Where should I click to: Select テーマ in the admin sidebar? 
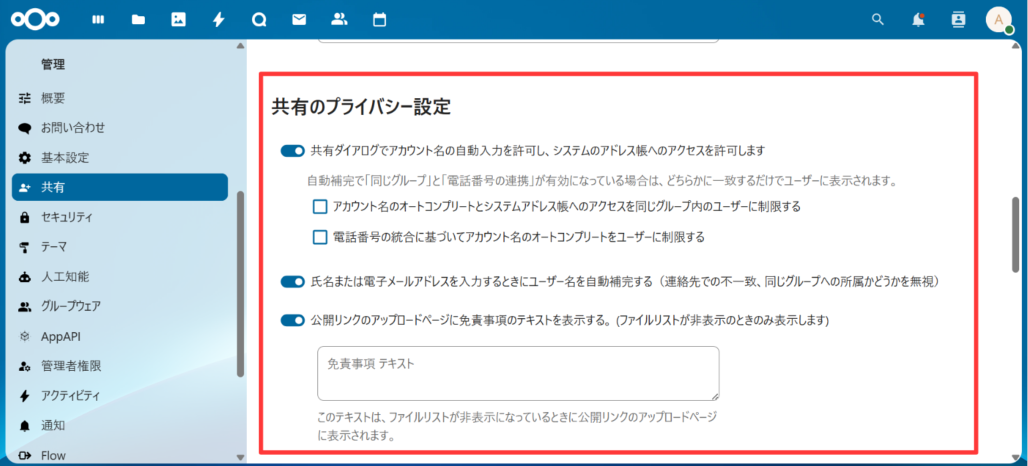coord(54,247)
